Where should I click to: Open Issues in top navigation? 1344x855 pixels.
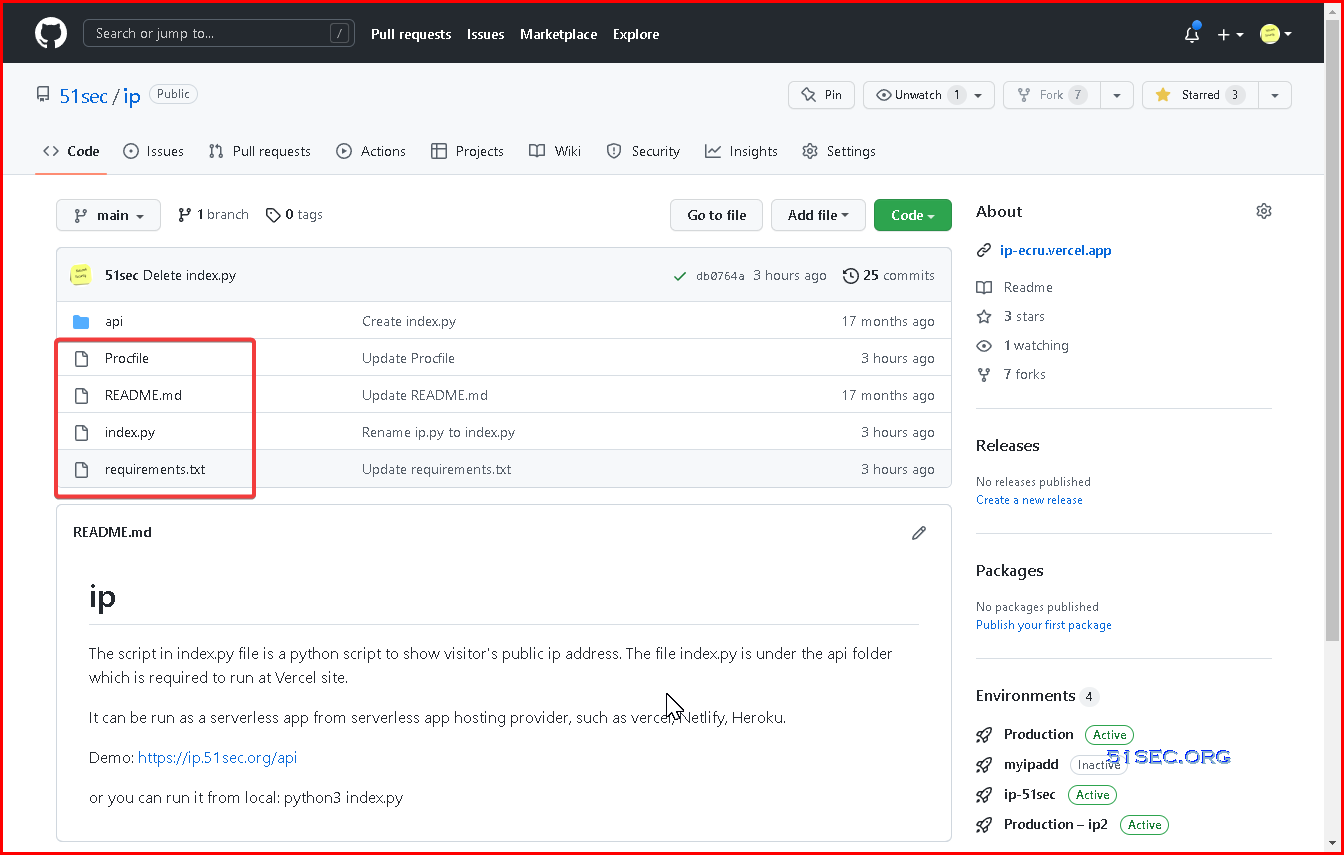[x=485, y=34]
